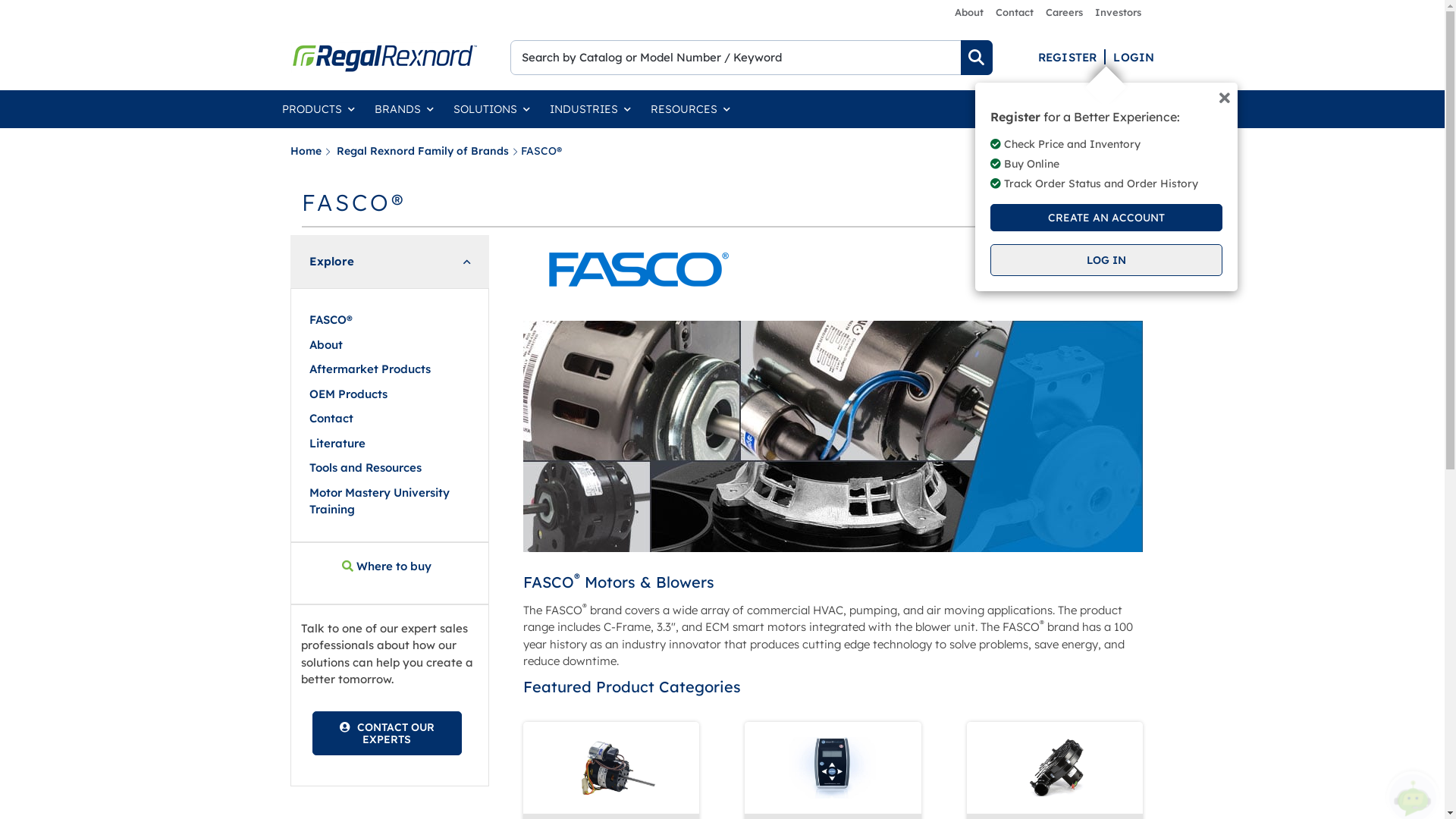Collapse the Explore sidebar panel
This screenshot has width=1456, height=819.
tap(466, 262)
